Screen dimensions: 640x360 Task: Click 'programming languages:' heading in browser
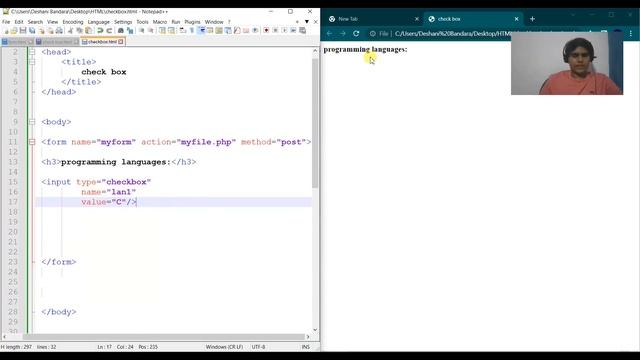[365, 49]
